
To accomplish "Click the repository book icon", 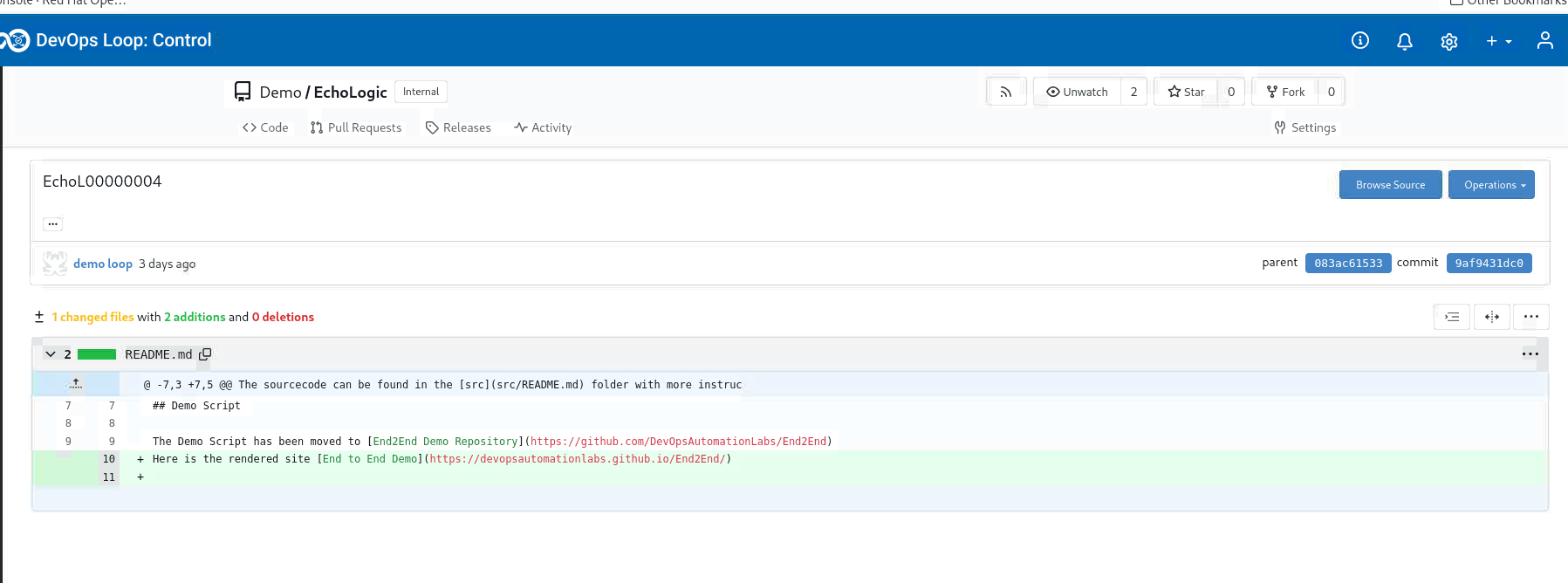I will tap(243, 92).
